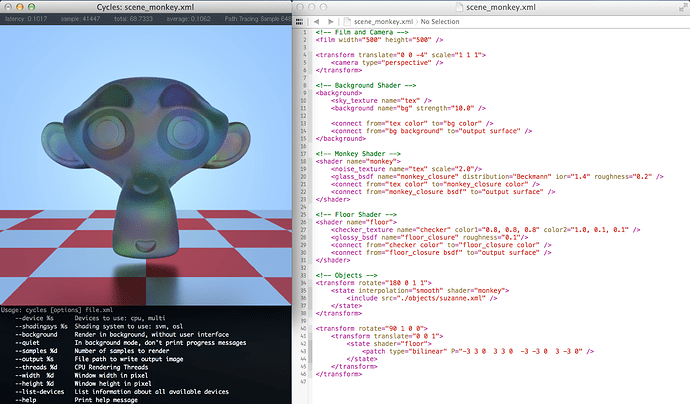Click the --device option help line
Image resolution: width=690 pixels, height=404 pixels.
[90, 318]
